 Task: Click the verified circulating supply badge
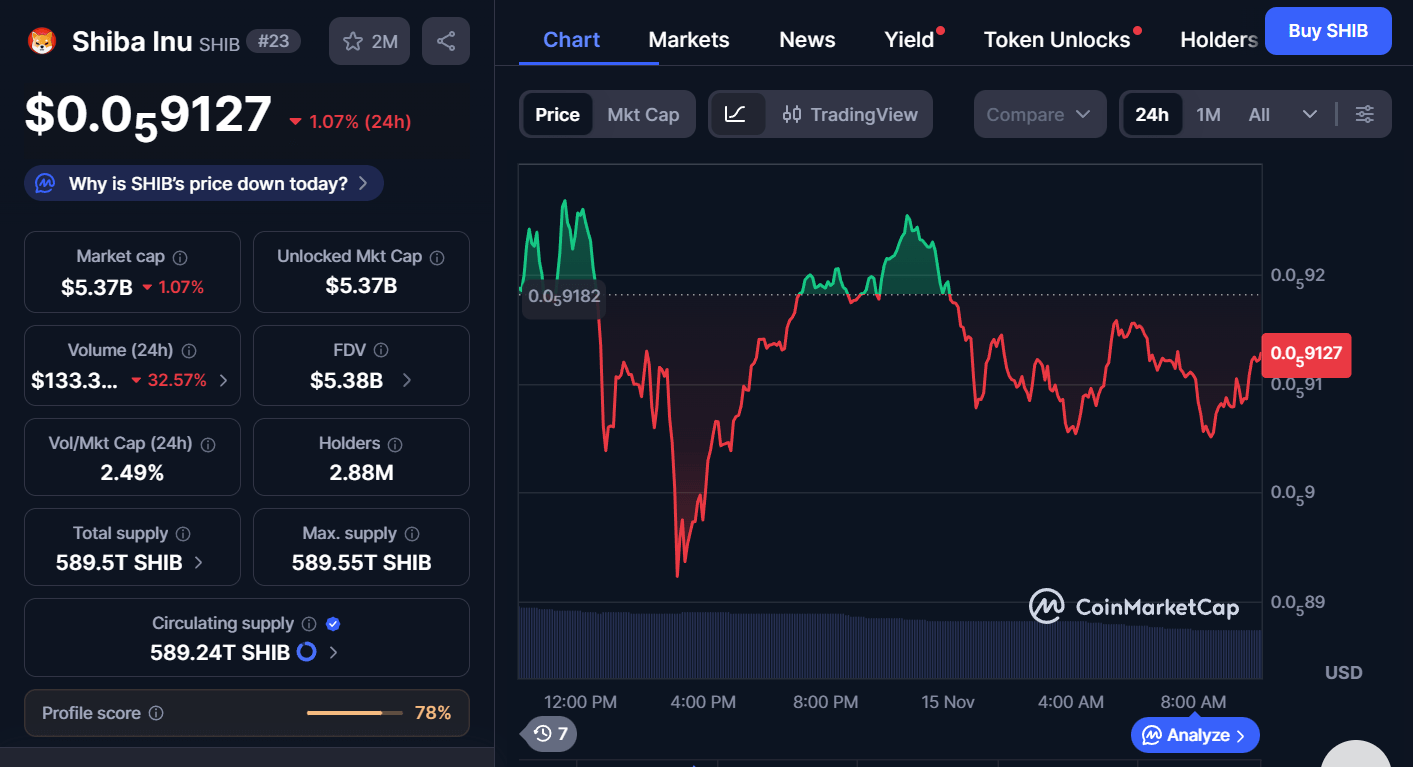334,624
